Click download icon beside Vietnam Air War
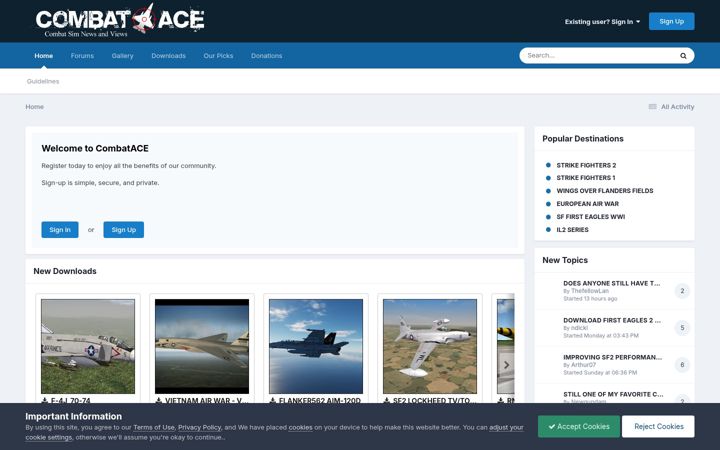The image size is (720, 450). pos(158,400)
